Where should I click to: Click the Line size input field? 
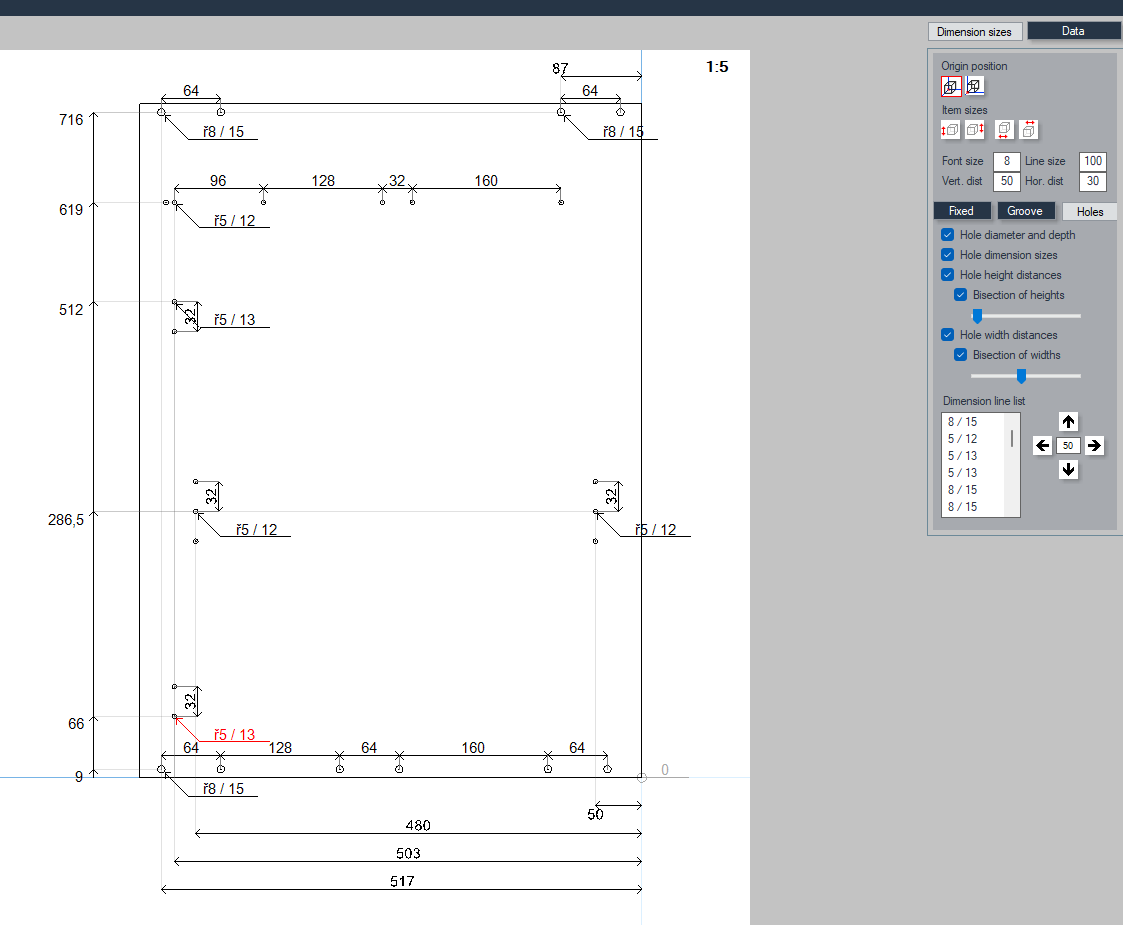pyautogui.click(x=1093, y=161)
